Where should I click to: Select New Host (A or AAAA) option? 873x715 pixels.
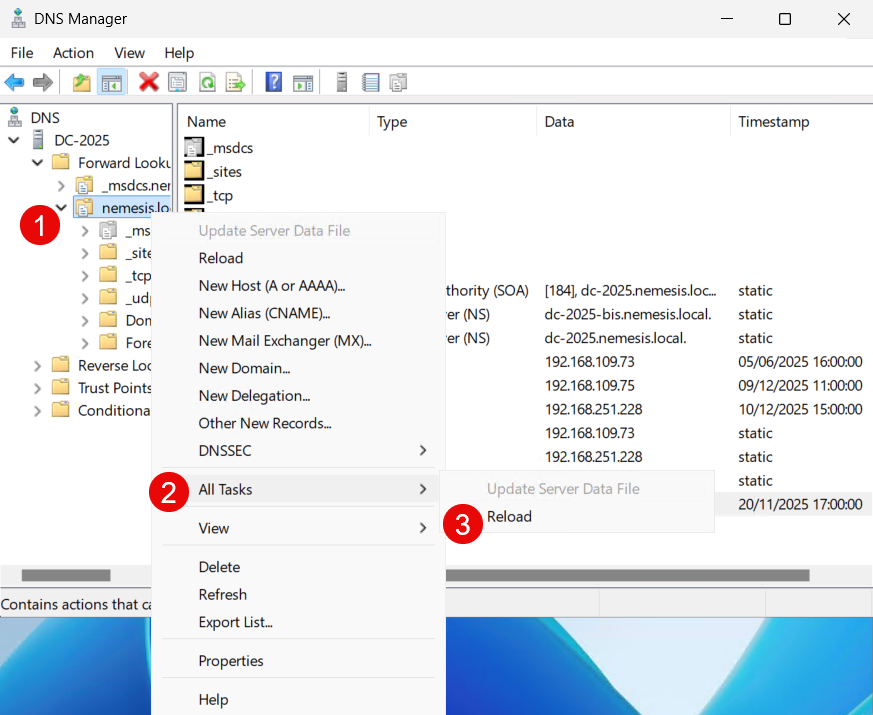pyautogui.click(x=270, y=286)
